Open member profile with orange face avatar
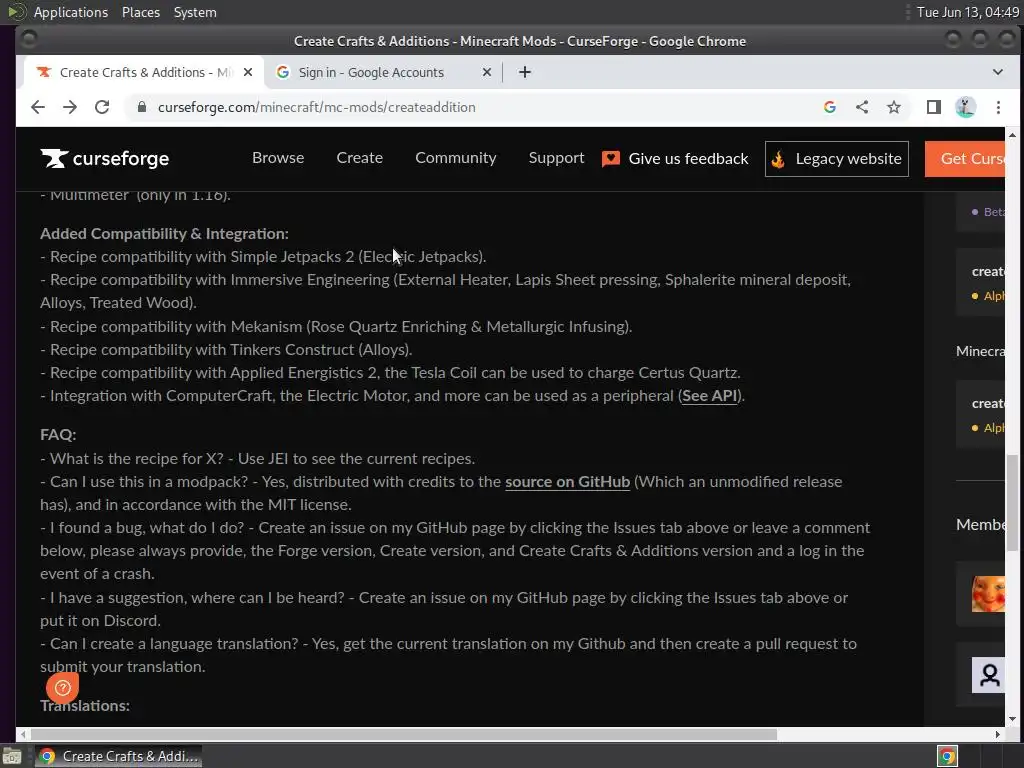Image resolution: width=1024 pixels, height=768 pixels. (x=988, y=594)
